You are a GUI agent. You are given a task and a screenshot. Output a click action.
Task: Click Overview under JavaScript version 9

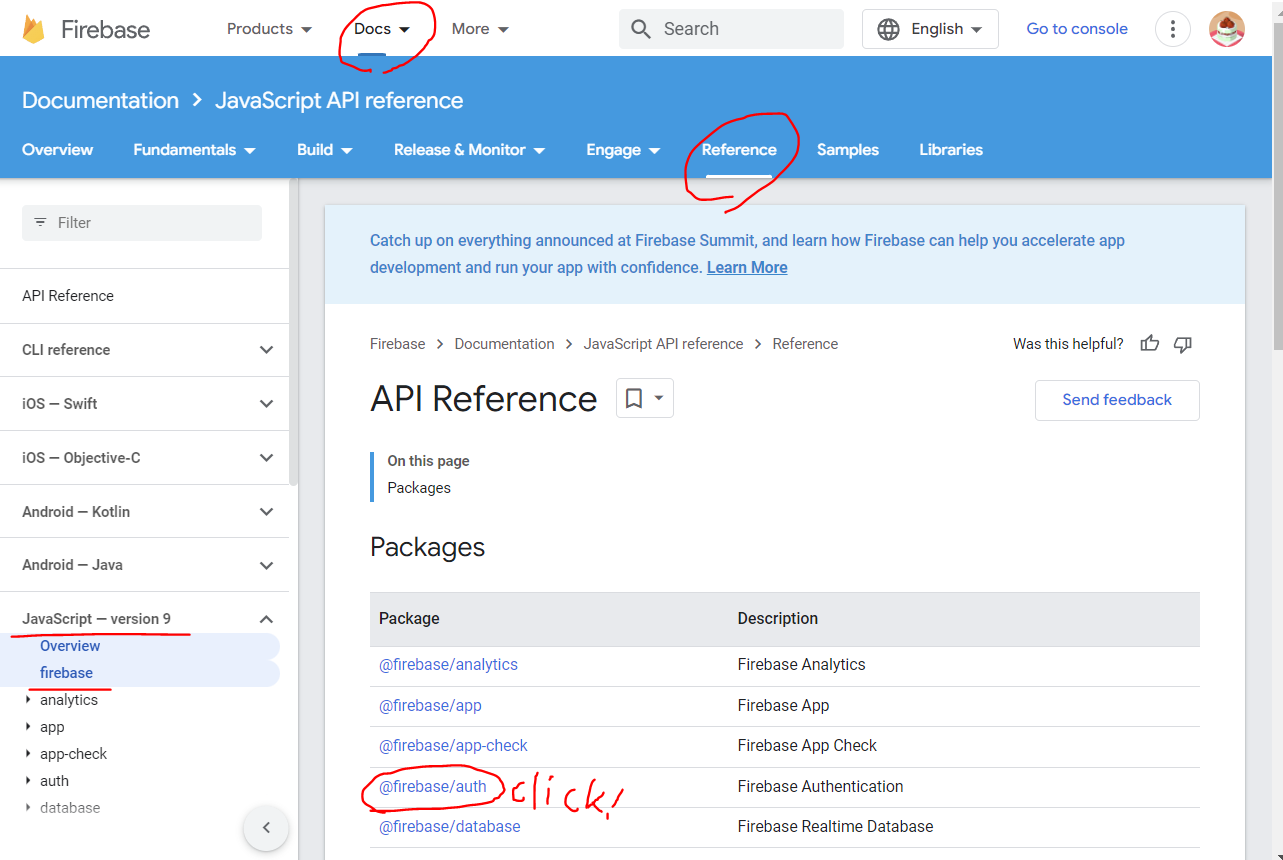(70, 646)
